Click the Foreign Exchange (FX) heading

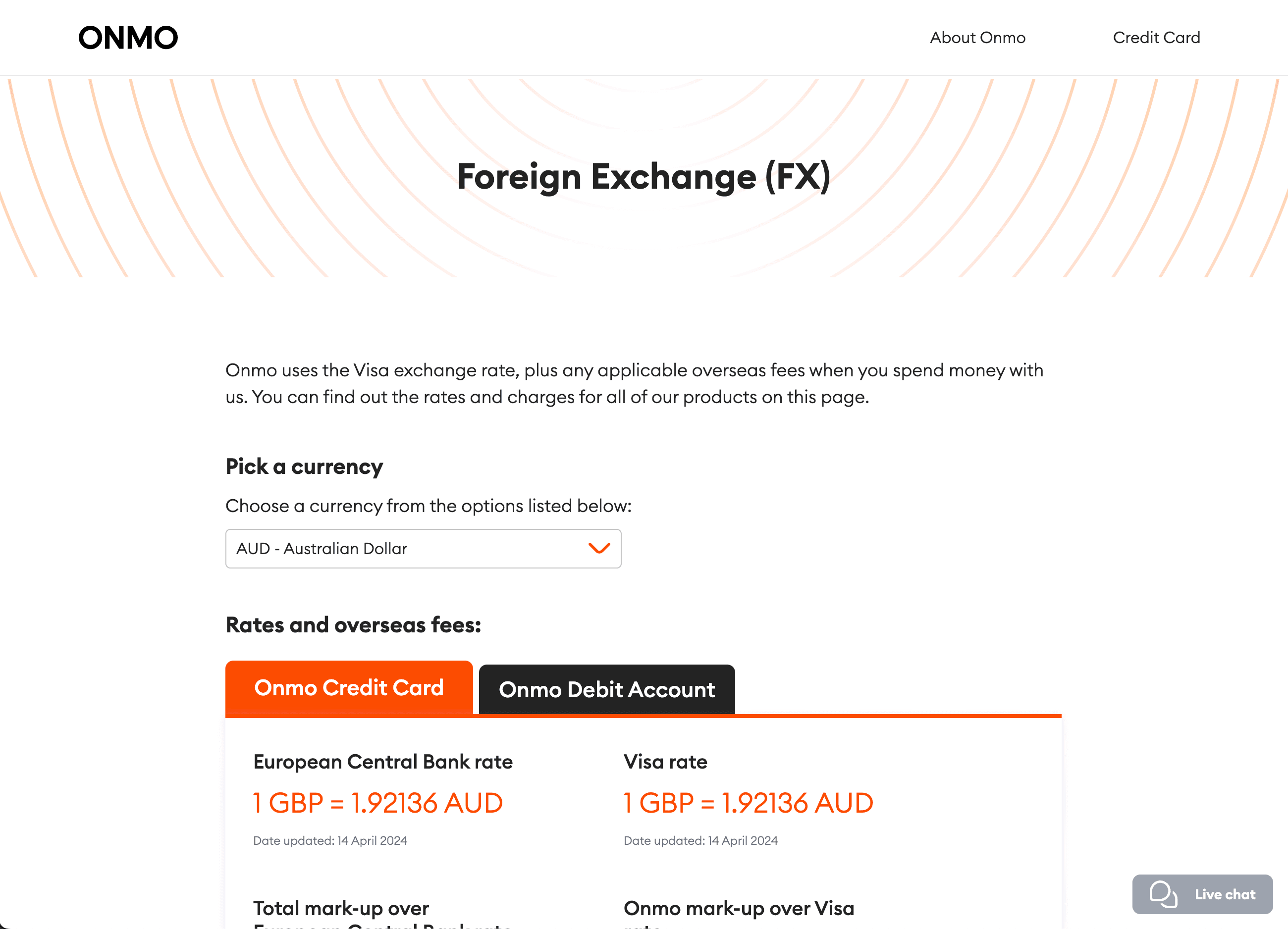(644, 176)
